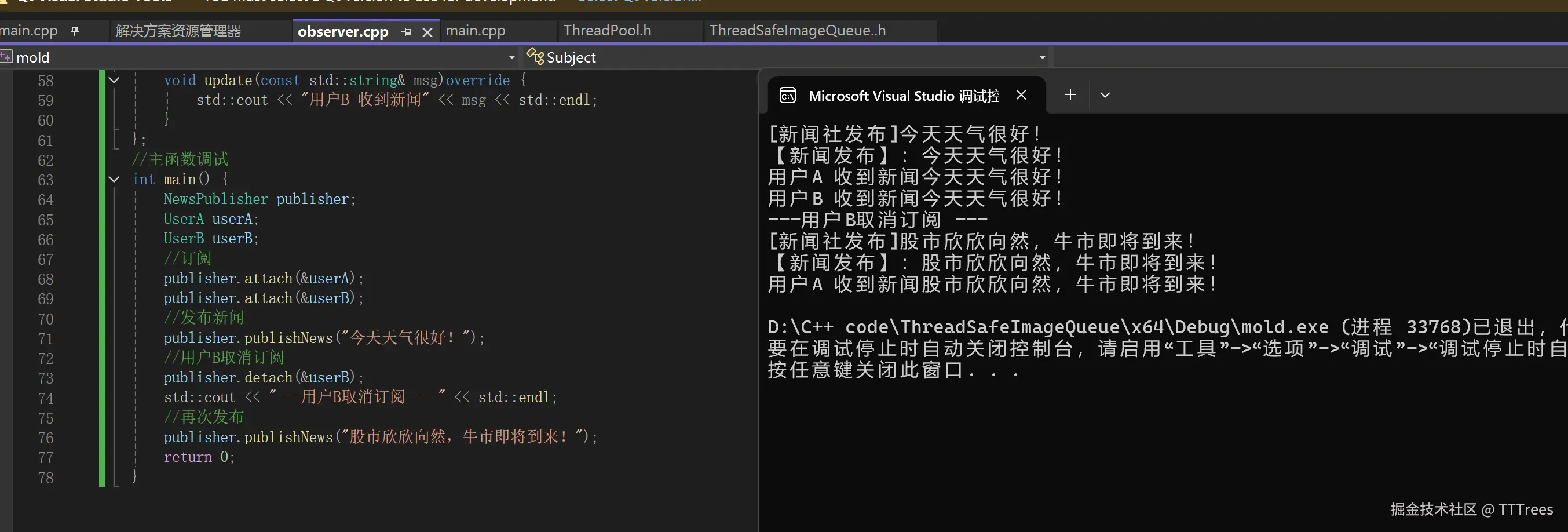1568x532 pixels.
Task: Click console output '用户B 收到新闻今天天气很好！'
Action: pos(915,198)
